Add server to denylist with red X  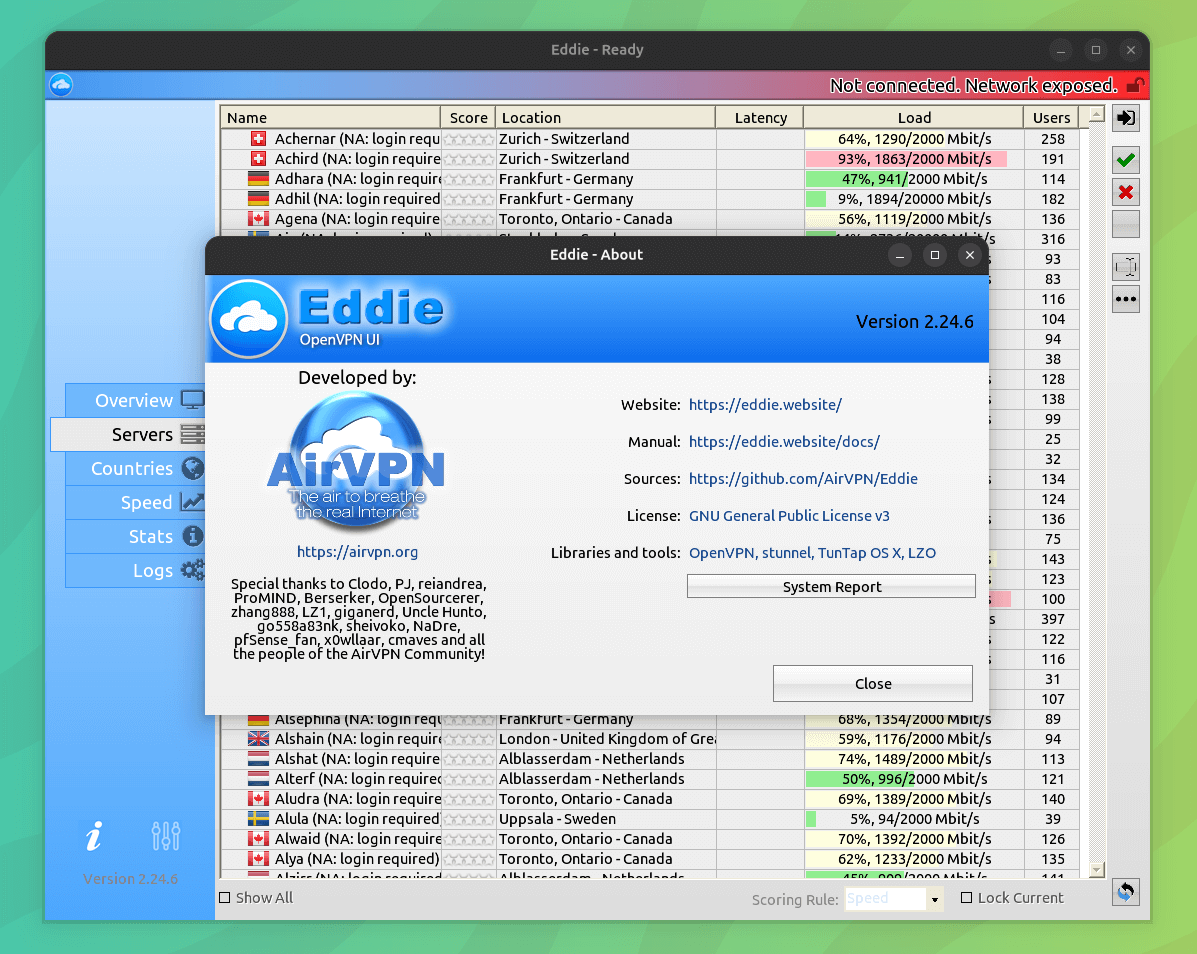(x=1126, y=192)
